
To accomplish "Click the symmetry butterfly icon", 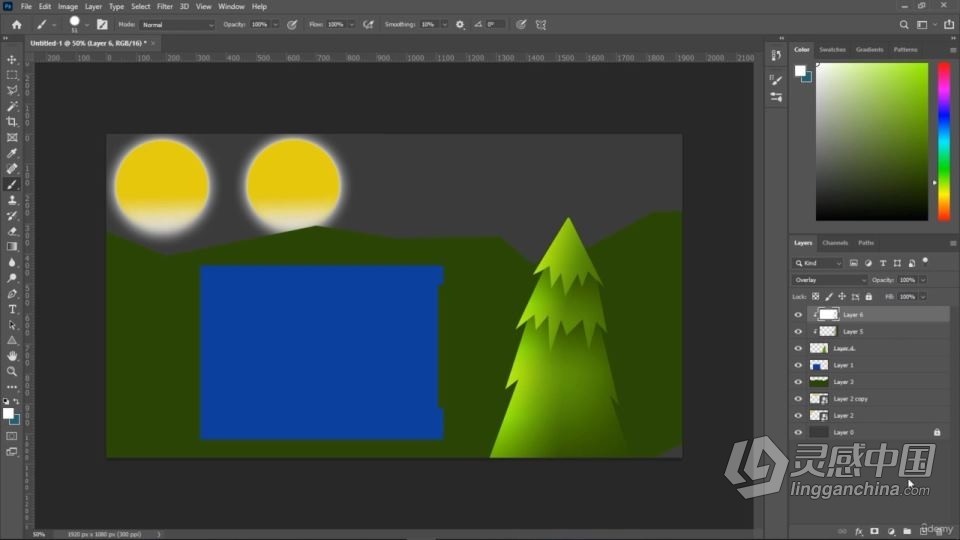I will (541, 24).
